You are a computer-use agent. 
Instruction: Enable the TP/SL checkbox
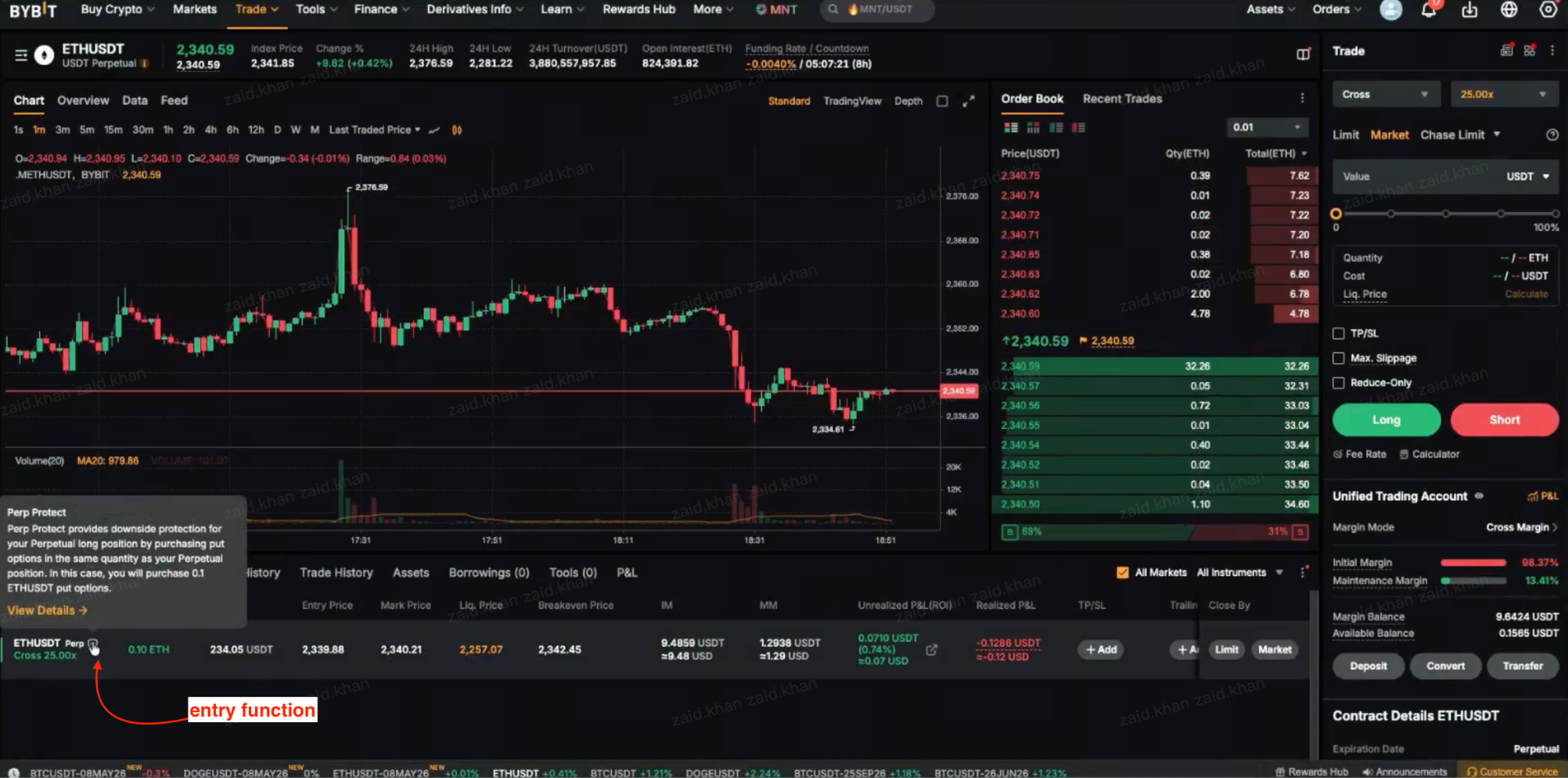click(x=1338, y=333)
